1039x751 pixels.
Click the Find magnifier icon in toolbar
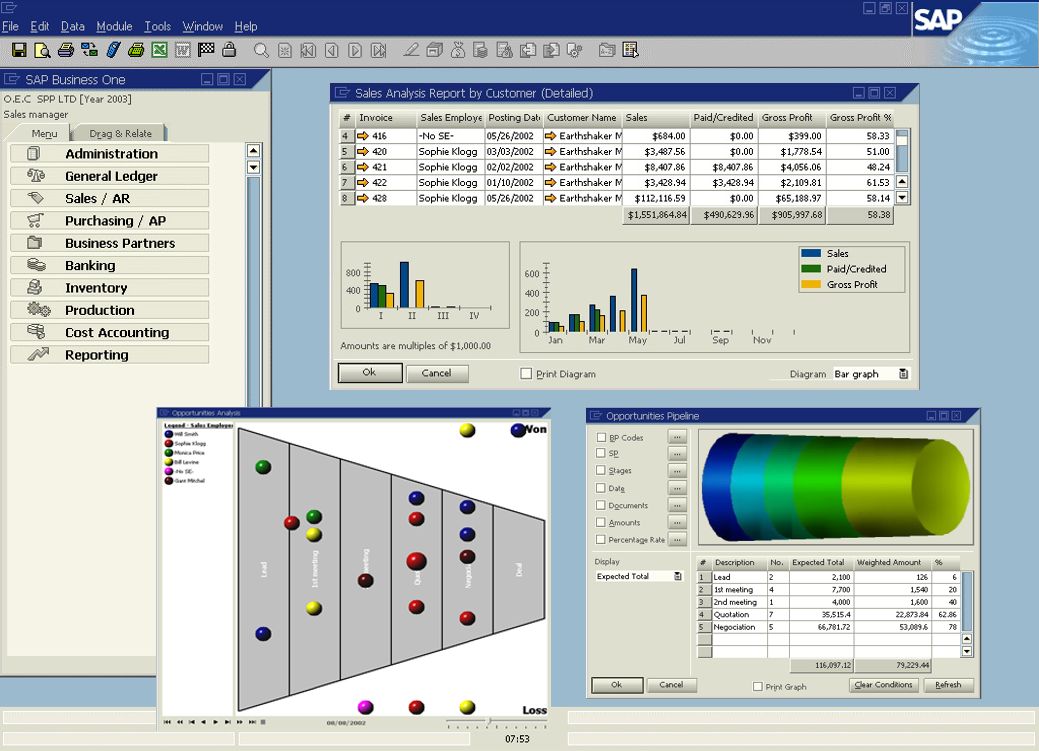261,50
